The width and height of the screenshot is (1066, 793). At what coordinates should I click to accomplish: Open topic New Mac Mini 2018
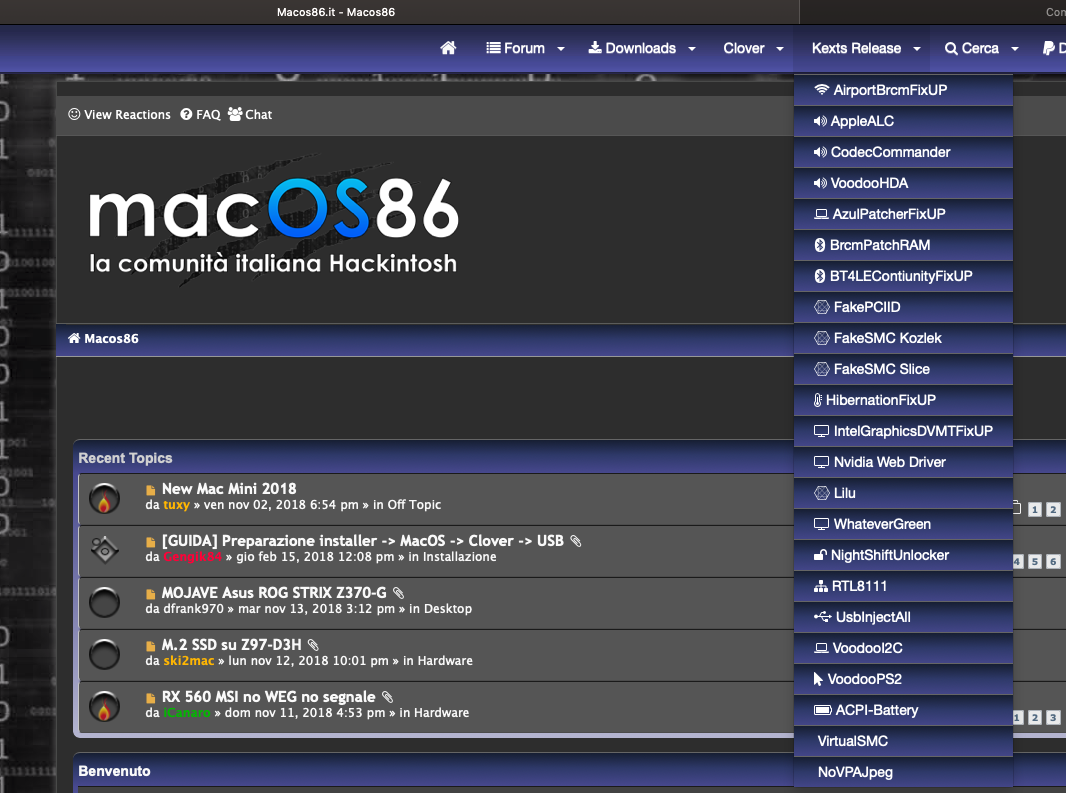pos(229,488)
